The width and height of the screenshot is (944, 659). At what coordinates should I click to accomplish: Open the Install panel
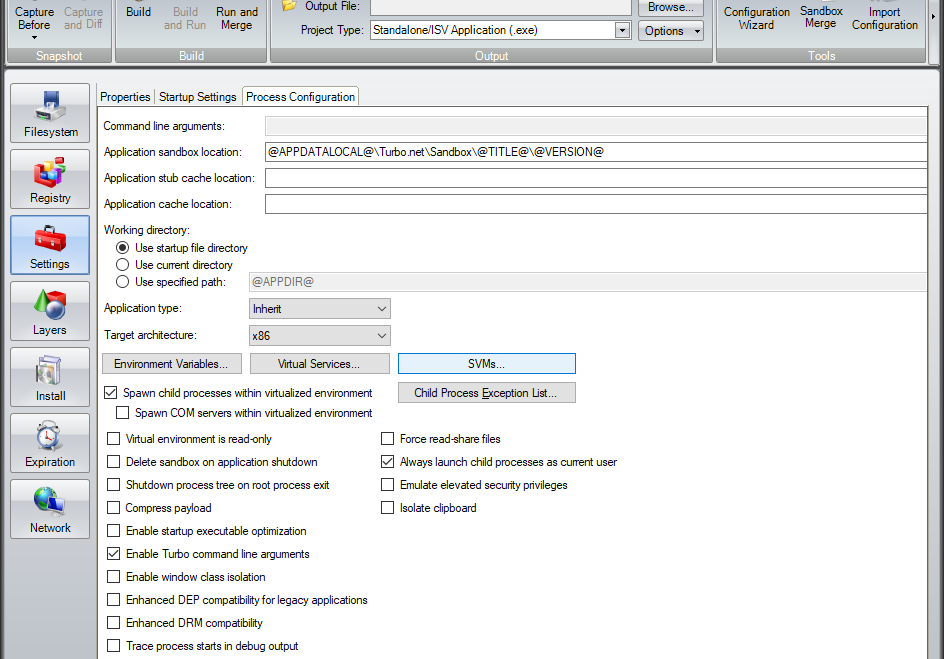[x=50, y=377]
